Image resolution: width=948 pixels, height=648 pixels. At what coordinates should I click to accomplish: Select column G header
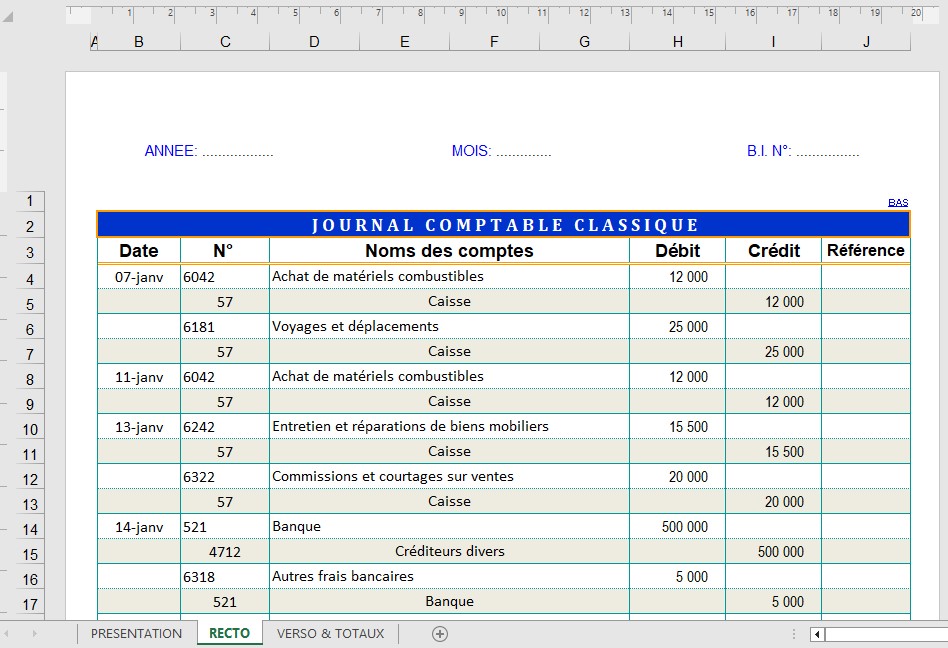point(584,42)
